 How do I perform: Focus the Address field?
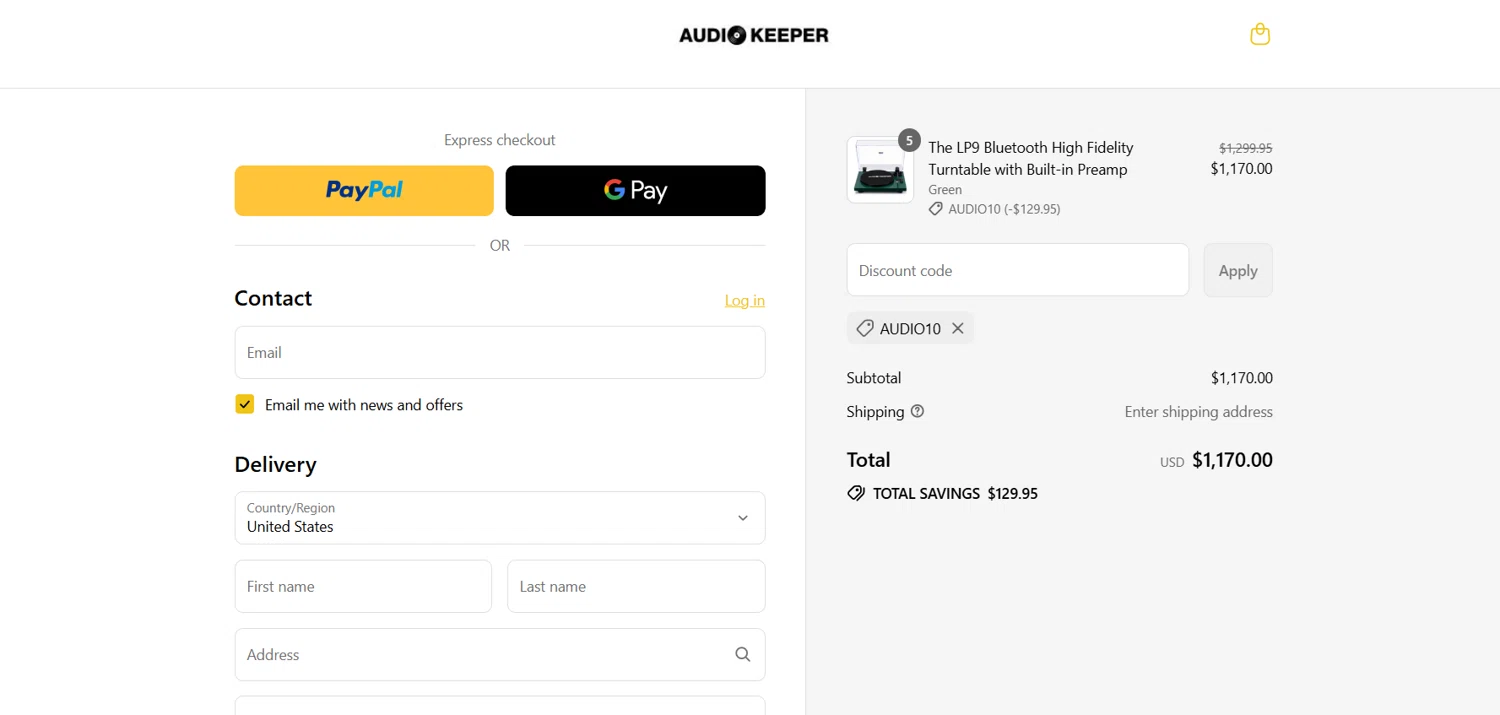click(500, 654)
